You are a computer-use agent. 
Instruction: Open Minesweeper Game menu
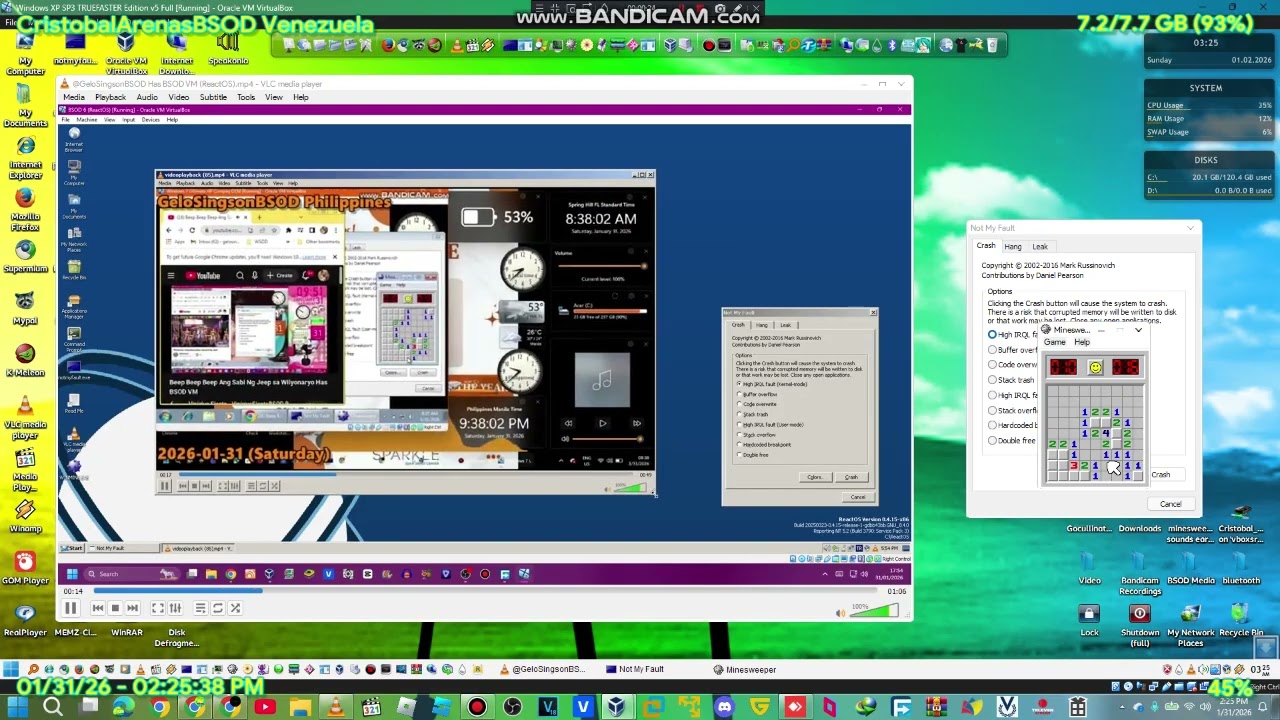pyautogui.click(x=1055, y=342)
